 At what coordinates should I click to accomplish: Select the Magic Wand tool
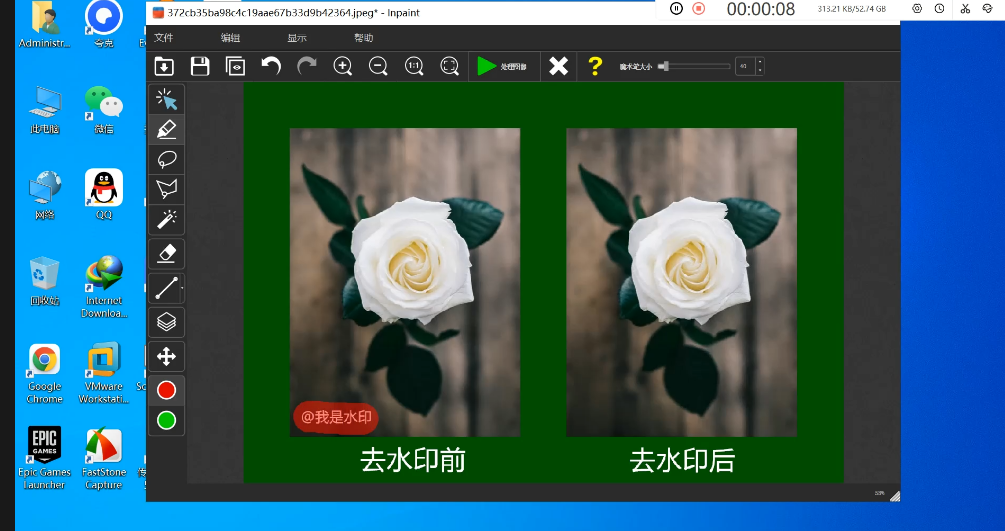tap(167, 219)
